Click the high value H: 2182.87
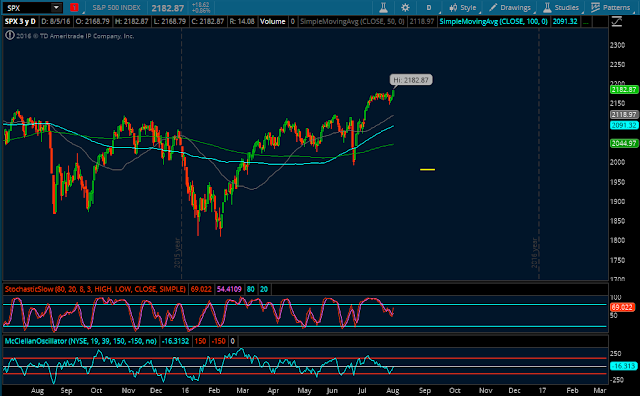 [131, 21]
